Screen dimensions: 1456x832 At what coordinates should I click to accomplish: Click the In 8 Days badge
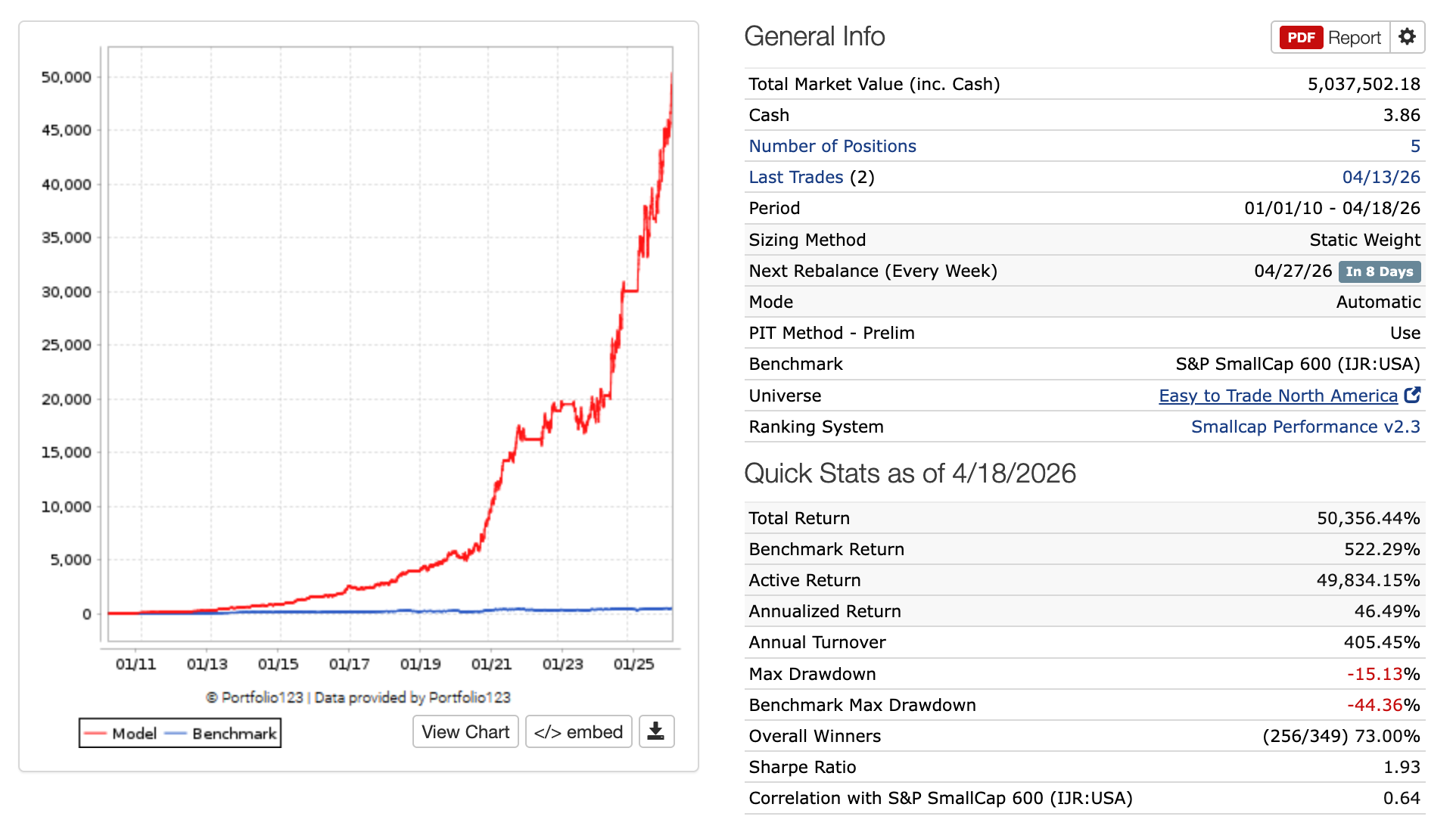pyautogui.click(x=1379, y=272)
